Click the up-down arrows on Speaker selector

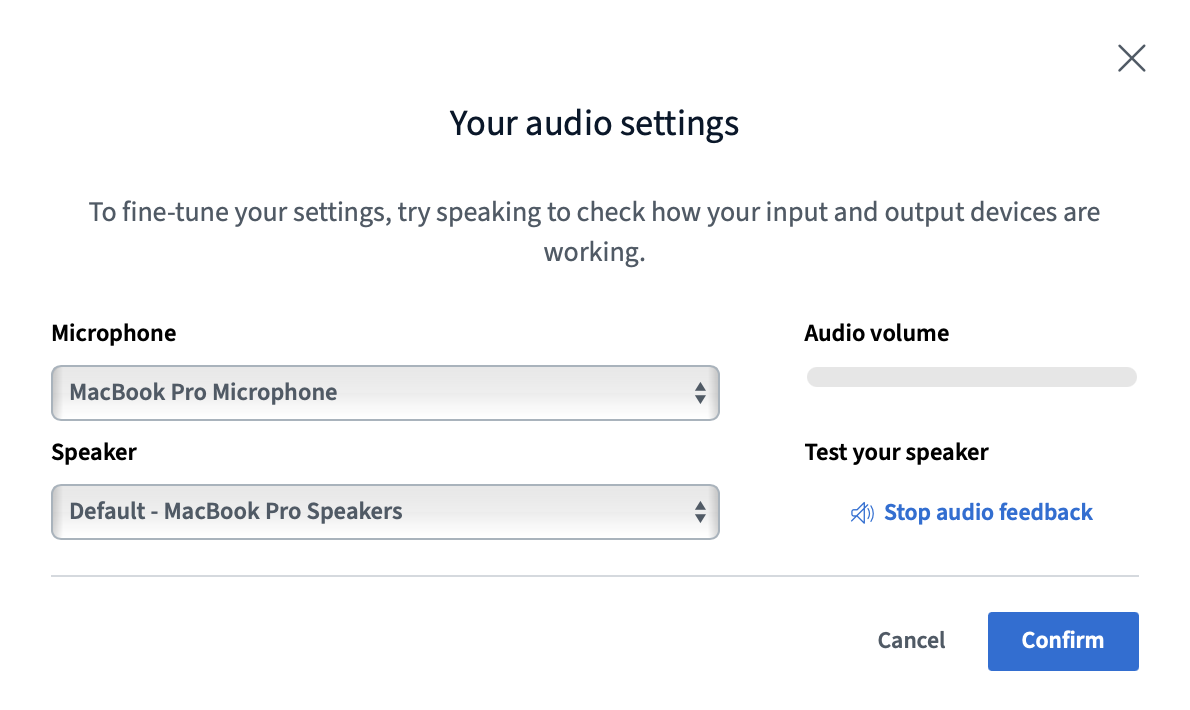coord(699,511)
